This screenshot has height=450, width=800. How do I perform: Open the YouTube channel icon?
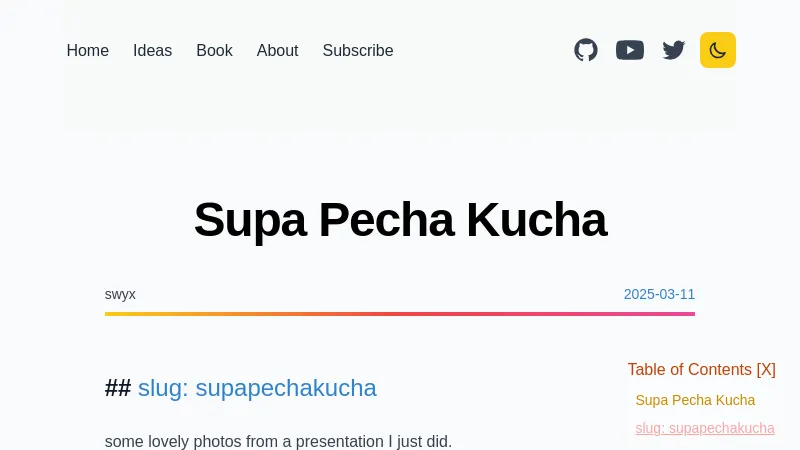coord(630,50)
